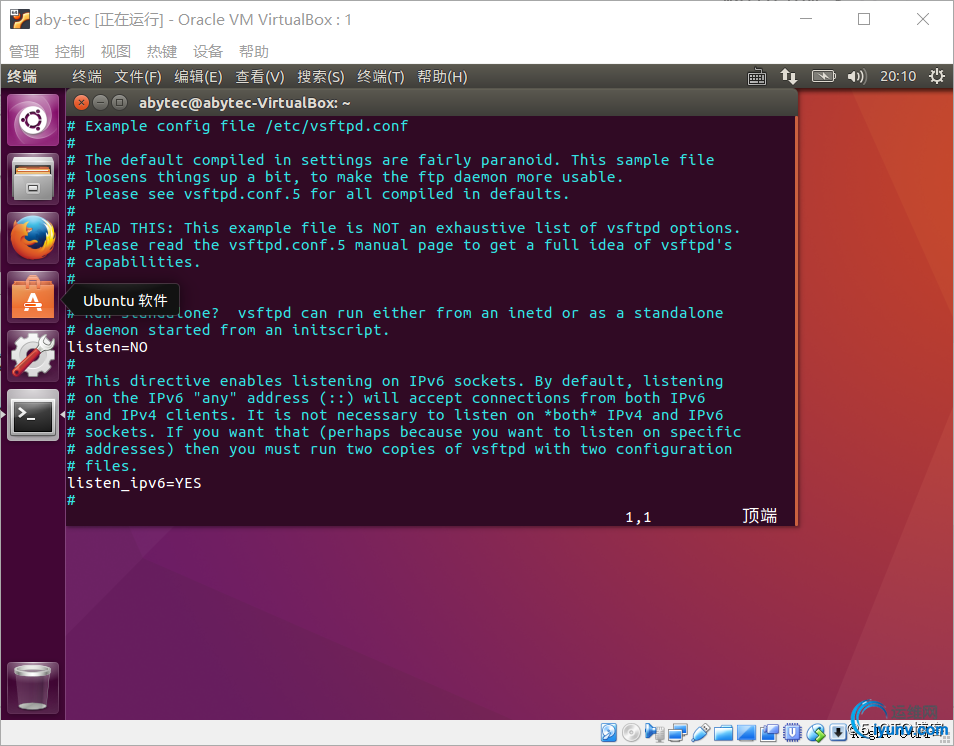The width and height of the screenshot is (954, 746).
Task: Click VirtualBox USB devices status icon
Action: [700, 733]
